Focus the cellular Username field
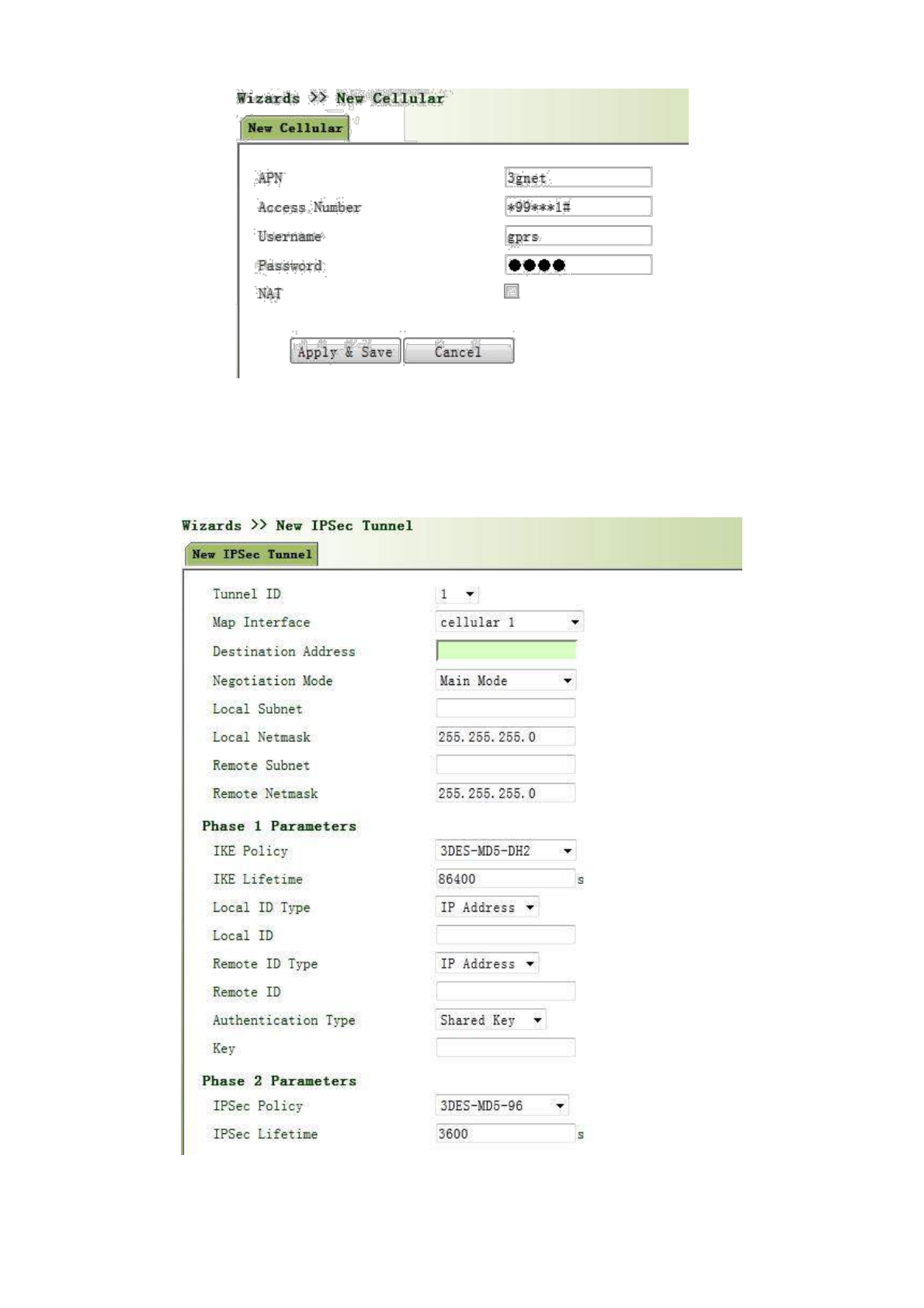The width and height of the screenshot is (924, 1308). [578, 236]
